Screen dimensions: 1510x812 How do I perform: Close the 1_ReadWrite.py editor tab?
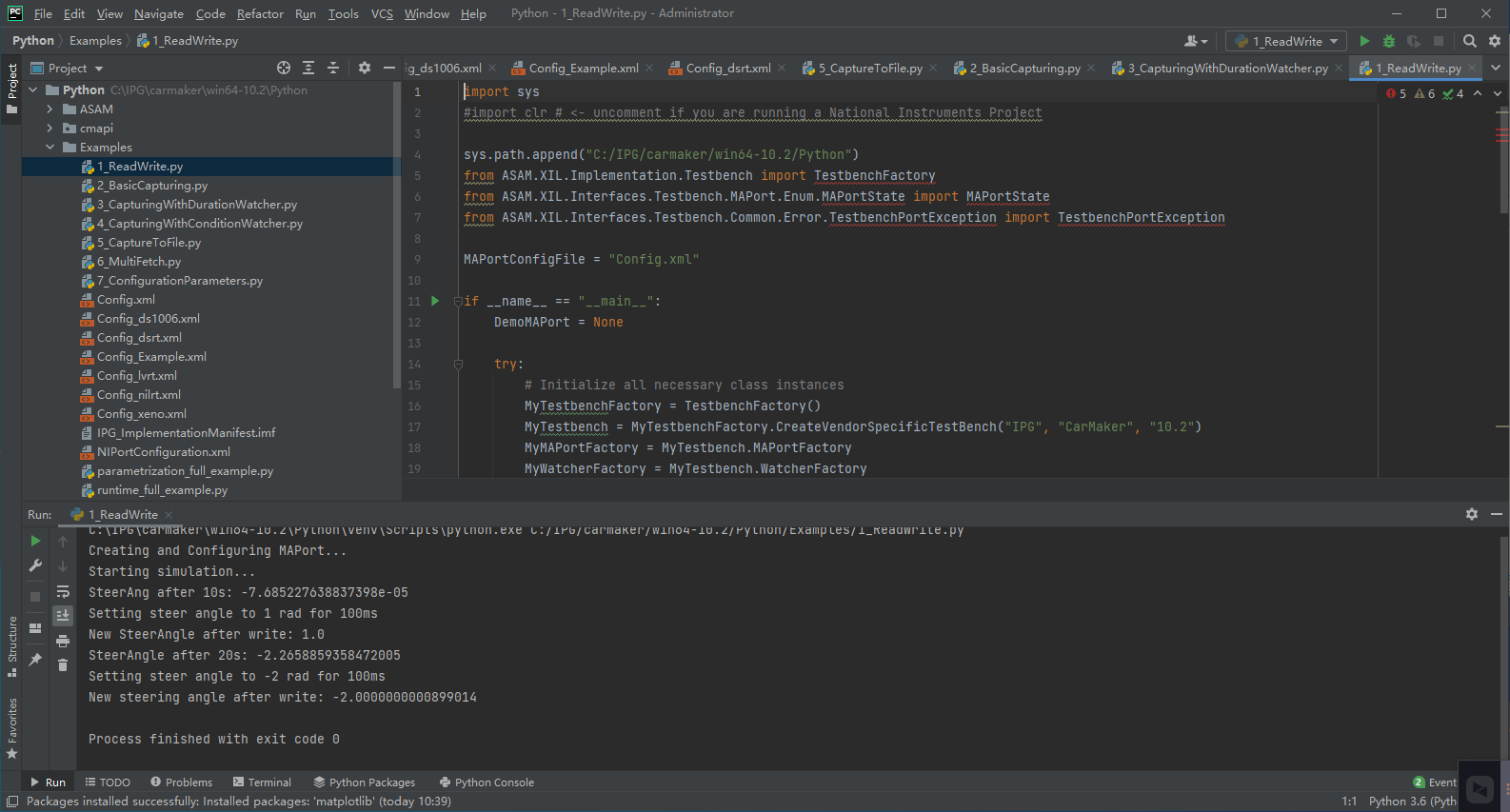(1472, 68)
